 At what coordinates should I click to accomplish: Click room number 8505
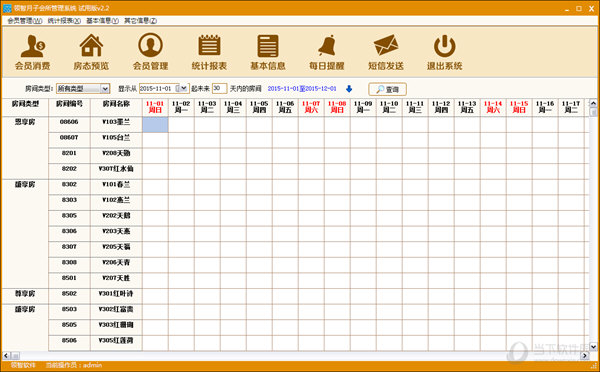(69, 325)
